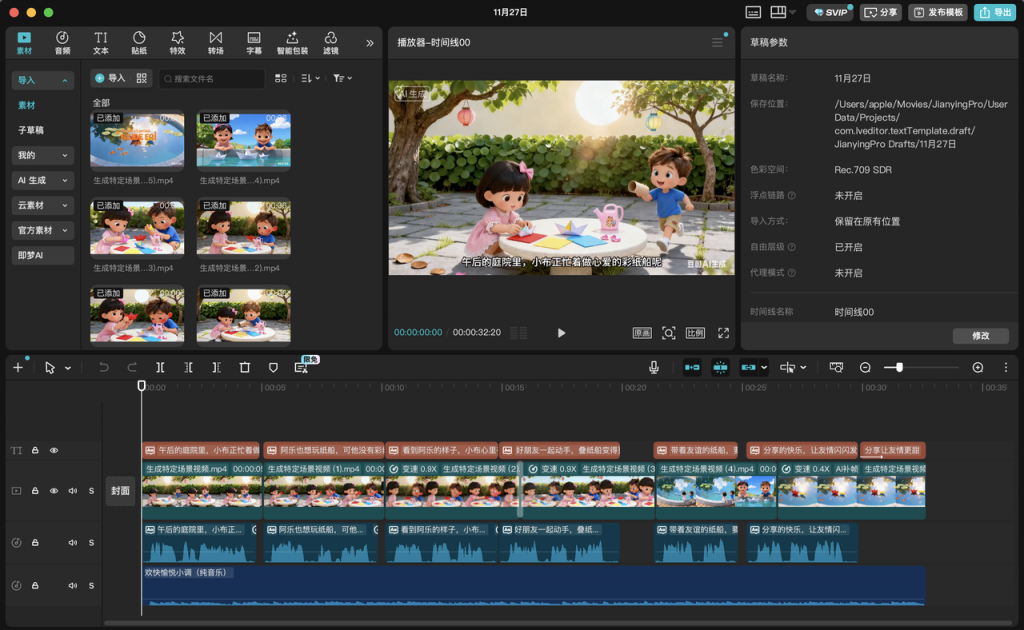Open the 贴纸 stickers panel
This screenshot has height=630, width=1024.
139,42
